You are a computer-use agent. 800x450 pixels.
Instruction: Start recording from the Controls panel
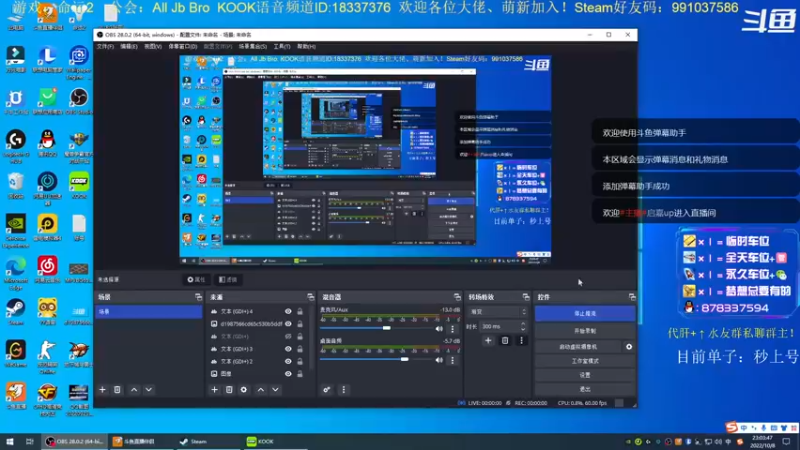tap(585, 331)
